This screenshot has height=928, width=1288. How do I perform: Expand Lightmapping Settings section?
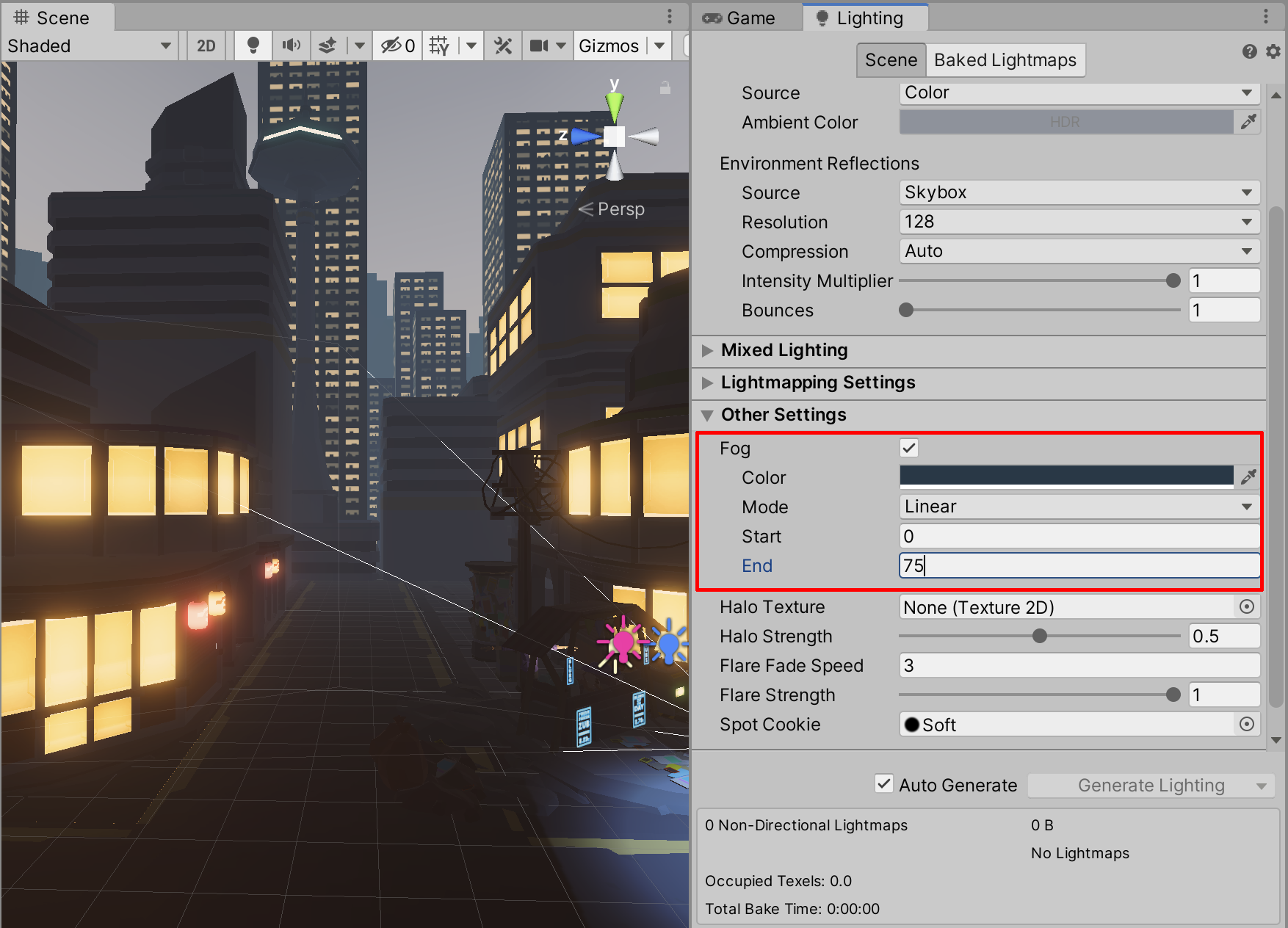click(817, 383)
